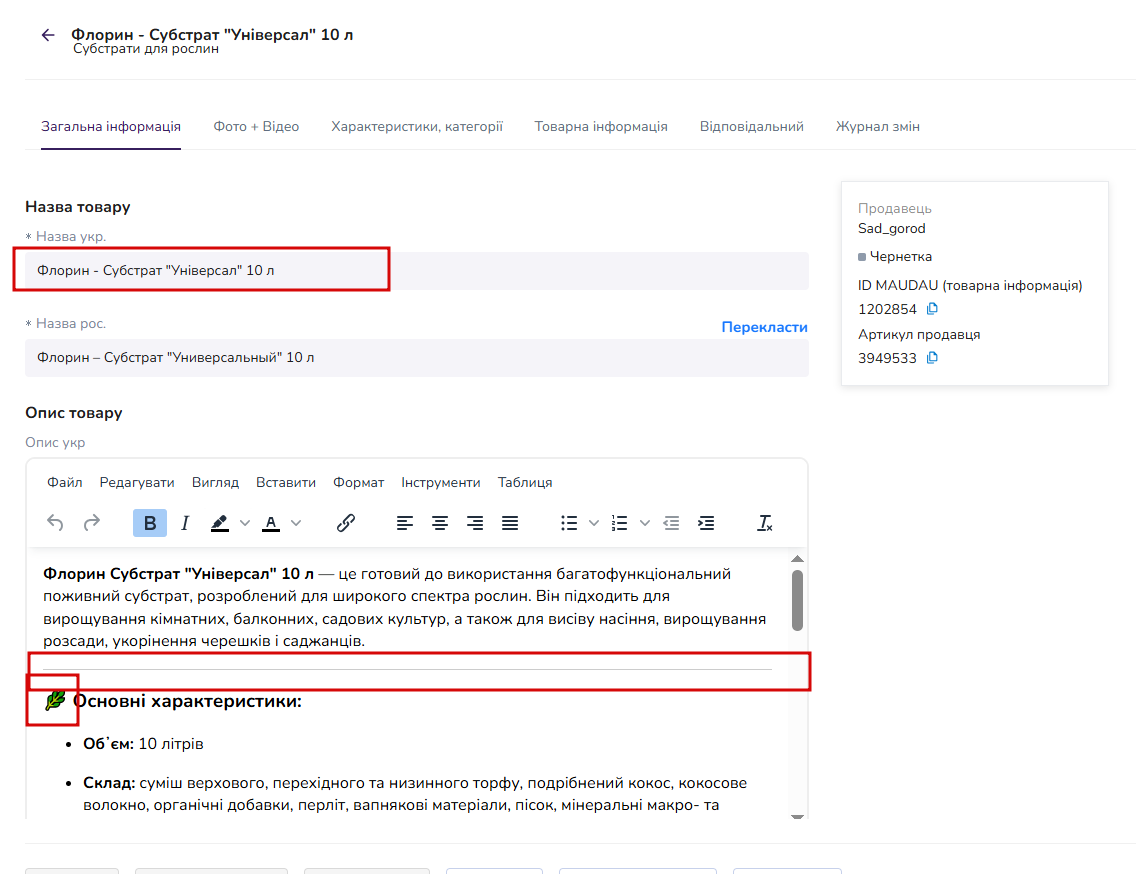Click the Склад: bullet item text
Screen dimensions: 1136x874
pyautogui.click(x=415, y=794)
